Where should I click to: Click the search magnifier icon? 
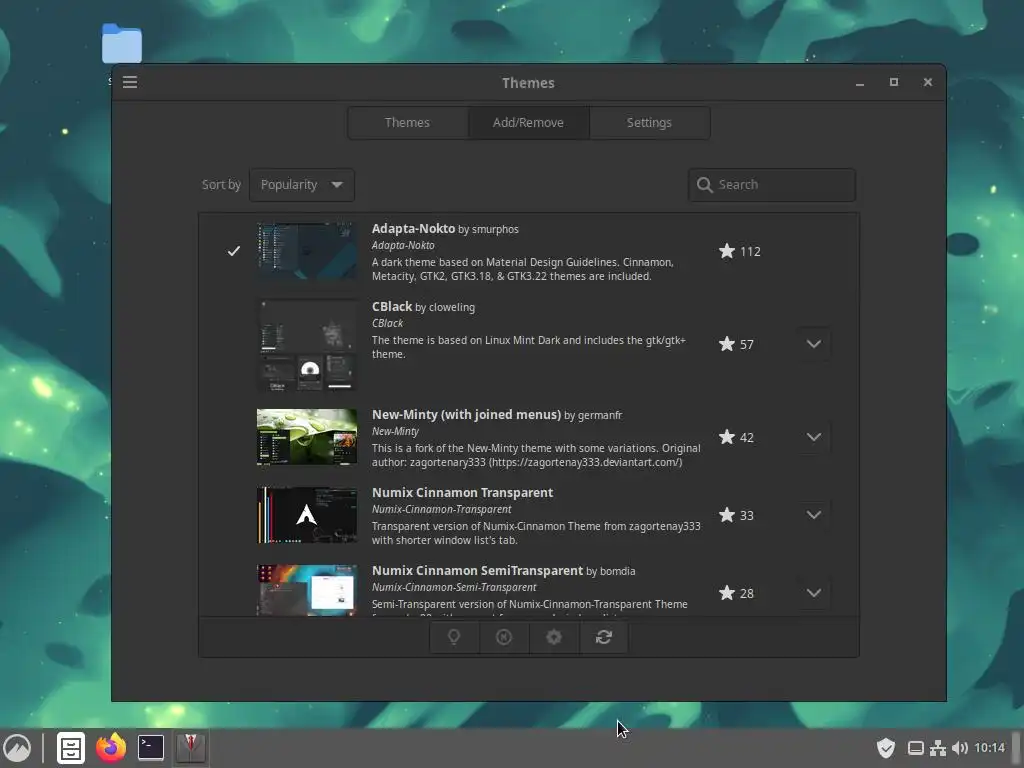[705, 185]
